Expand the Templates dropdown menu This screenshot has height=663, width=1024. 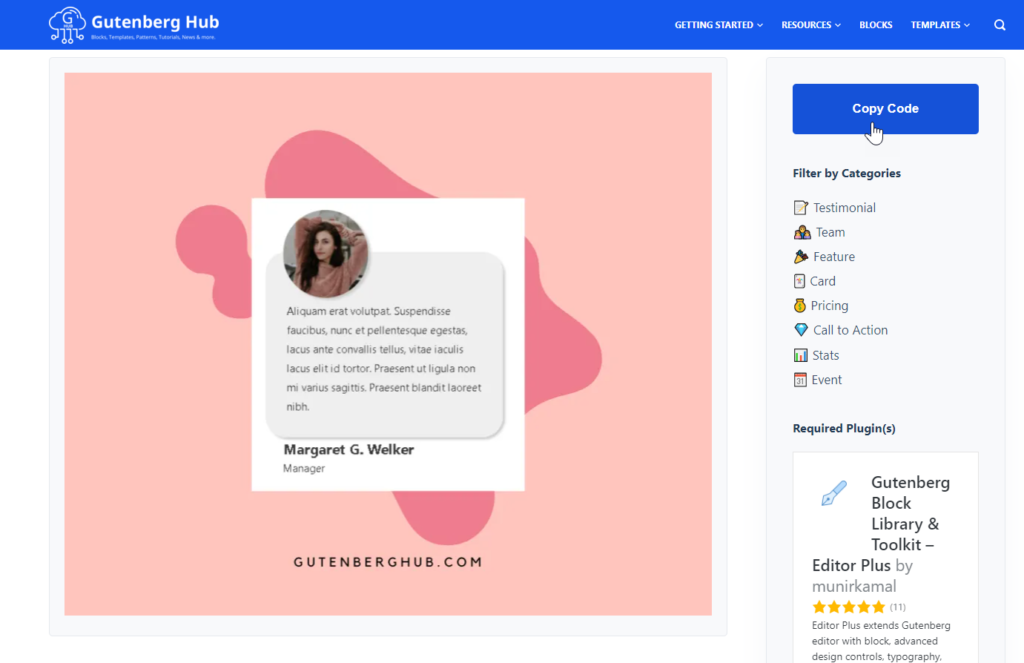(x=939, y=25)
